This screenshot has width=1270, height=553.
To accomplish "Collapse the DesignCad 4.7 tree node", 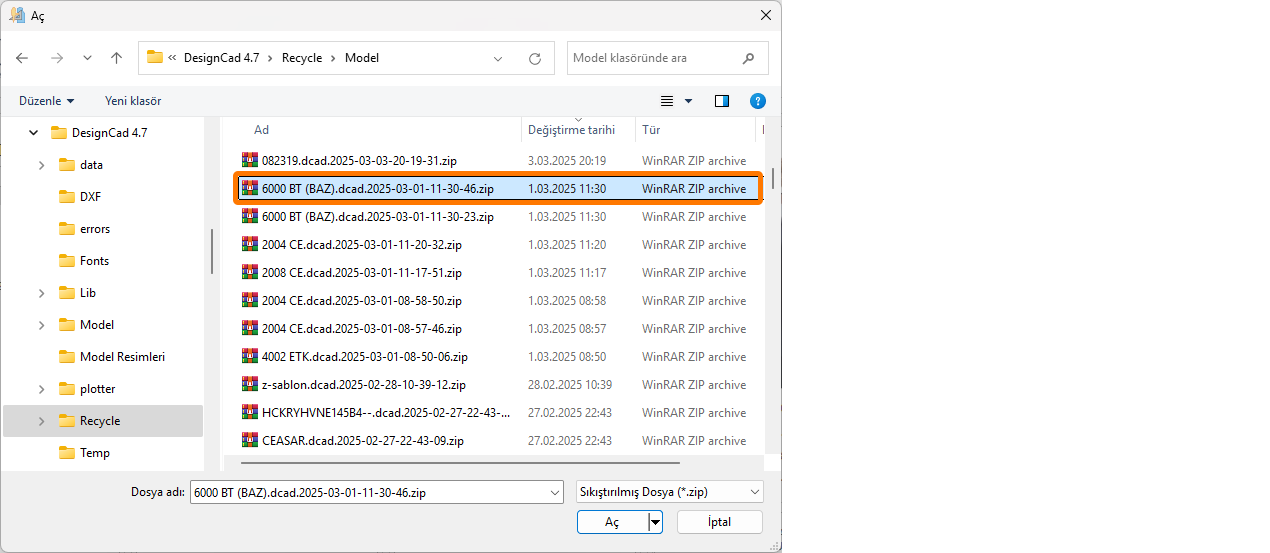I will point(33,133).
